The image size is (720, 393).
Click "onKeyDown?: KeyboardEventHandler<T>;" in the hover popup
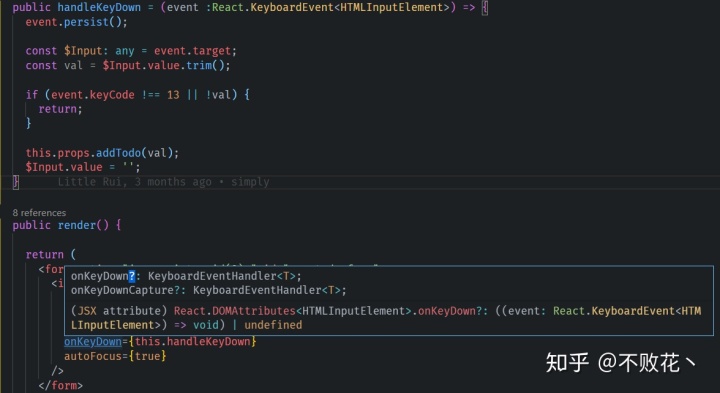[x=186, y=276]
